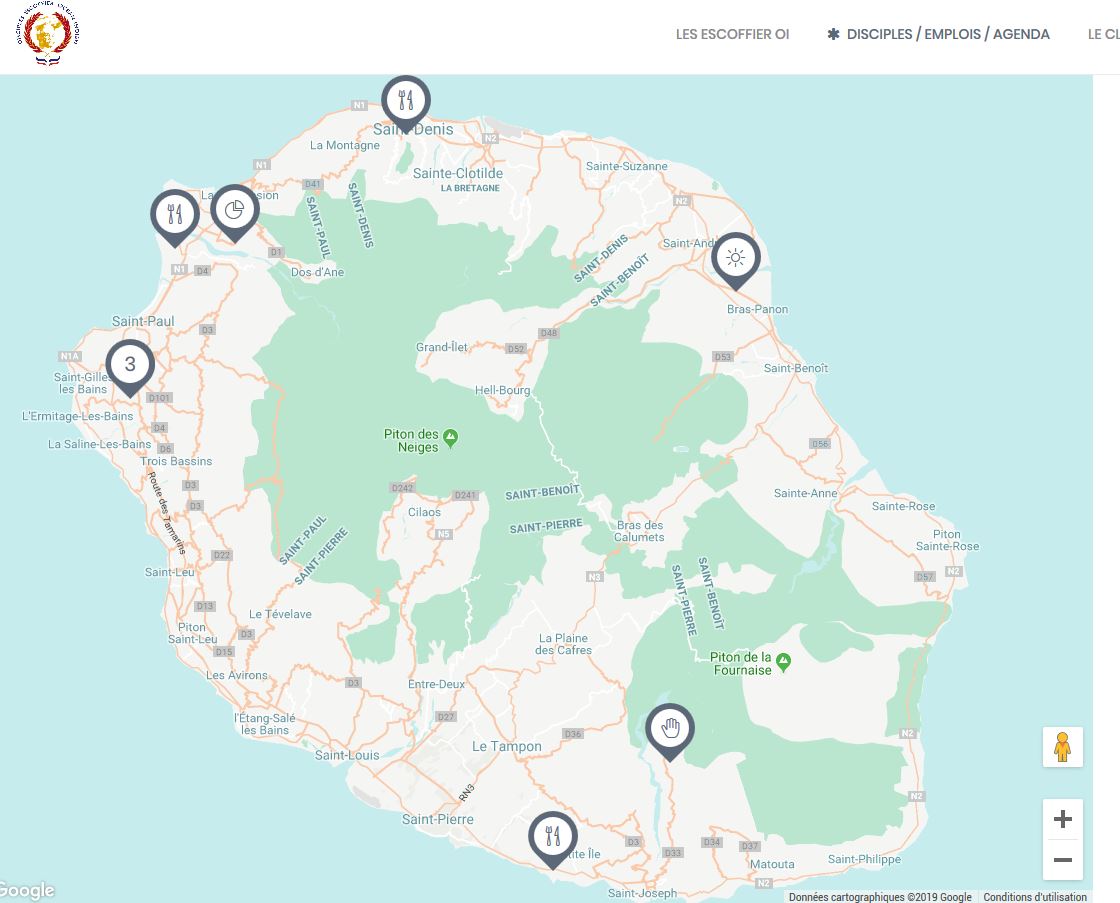Click the restaurant marker near Petite Île
This screenshot has height=903, width=1120.
[x=553, y=839]
